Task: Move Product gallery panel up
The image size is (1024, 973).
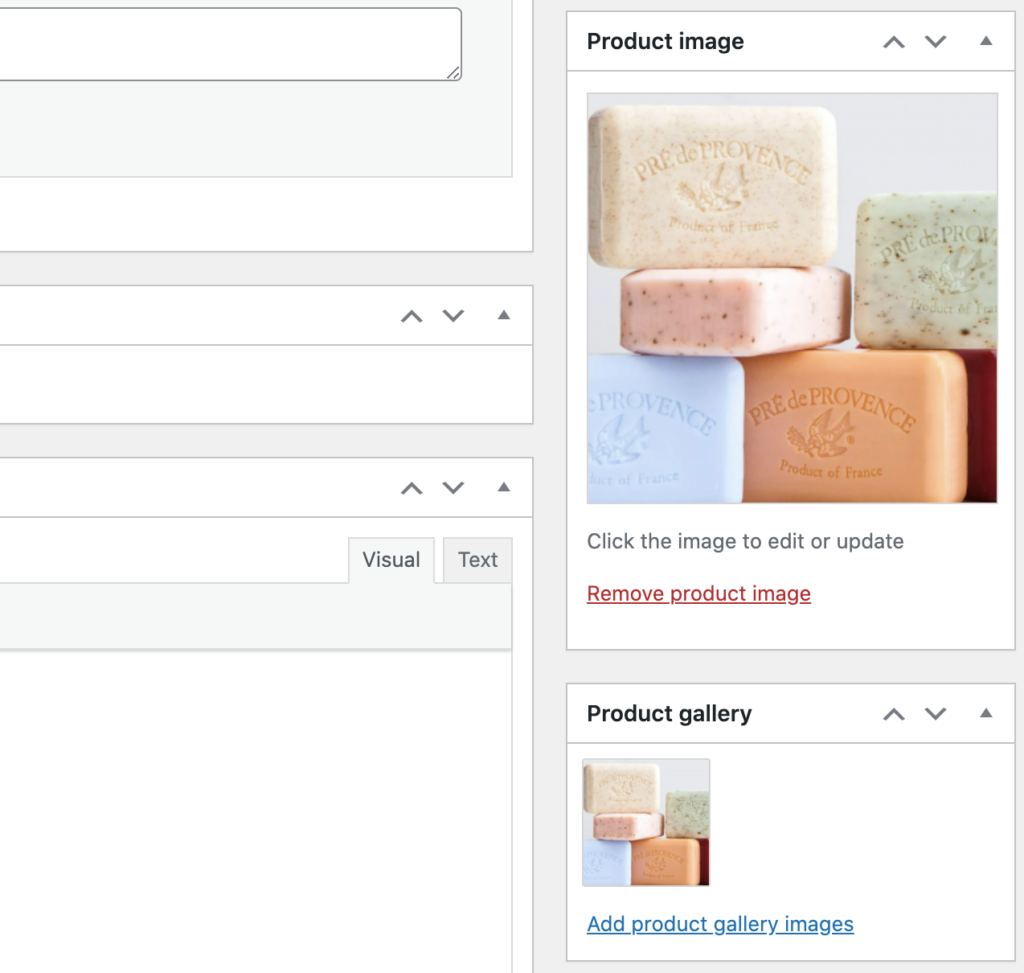Action: pos(893,714)
